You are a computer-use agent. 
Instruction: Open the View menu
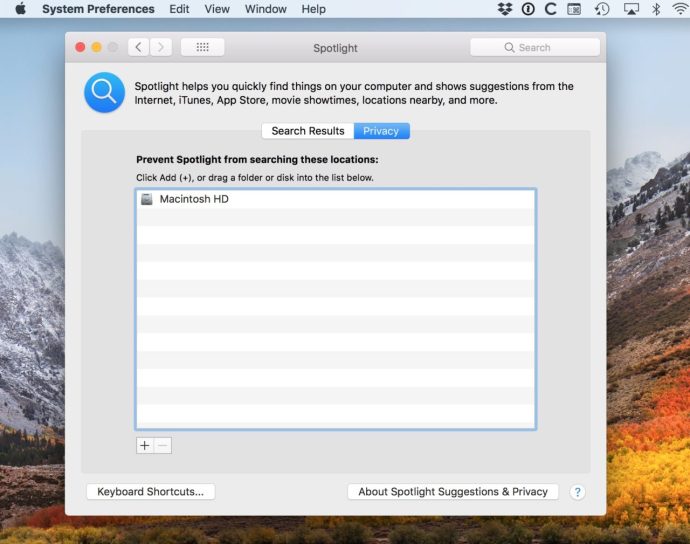217,9
